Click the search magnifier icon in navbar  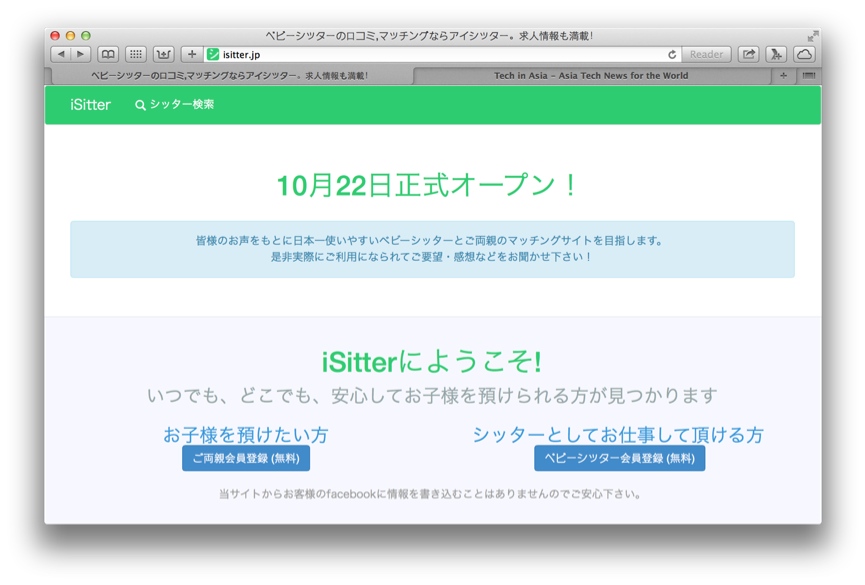[140, 105]
